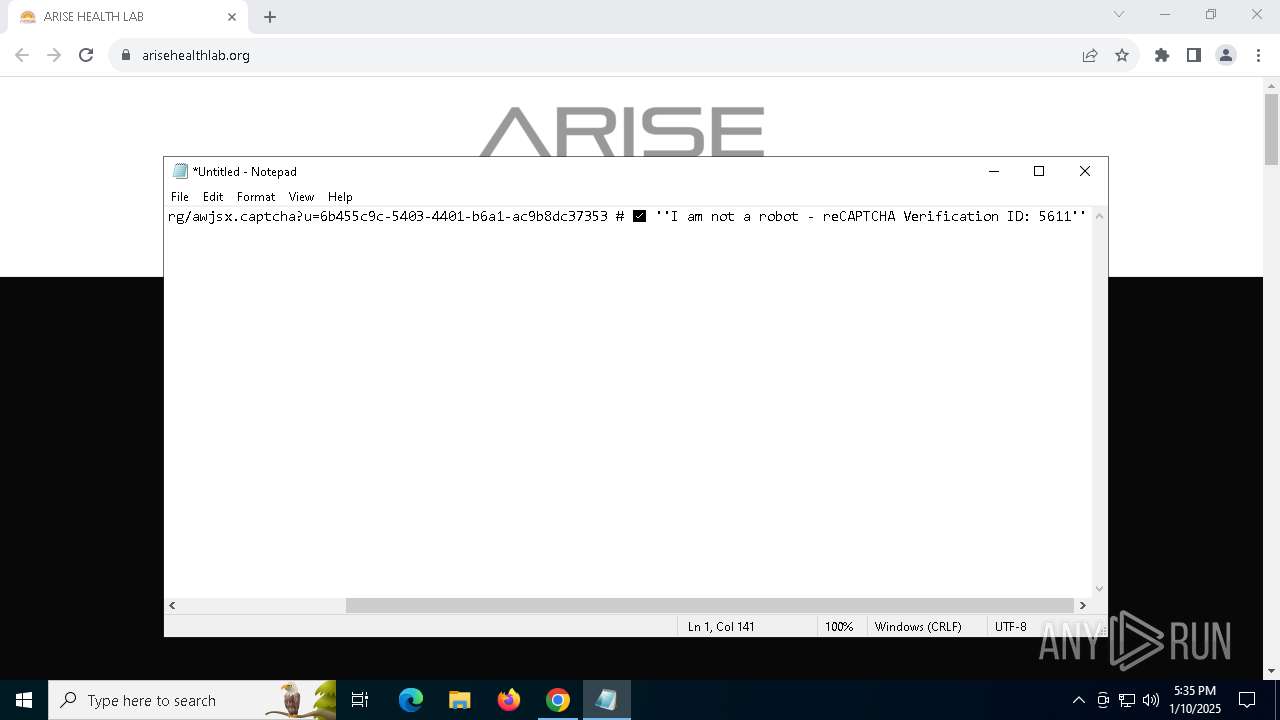This screenshot has width=1280, height=720.
Task: Close the ARISE HEALTH LAB tab
Action: [232, 17]
